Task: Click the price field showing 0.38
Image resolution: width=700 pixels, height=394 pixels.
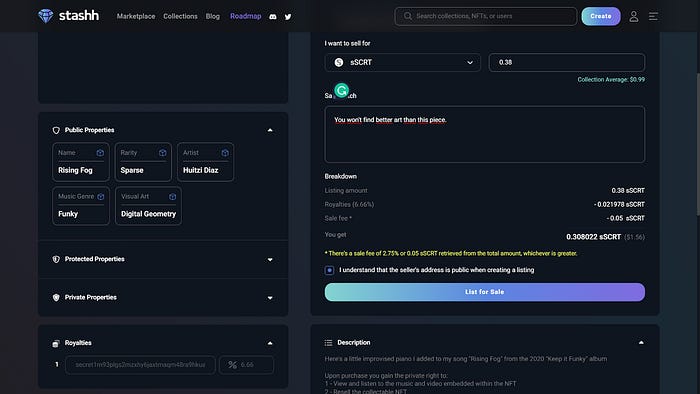Action: pyautogui.click(x=567, y=62)
